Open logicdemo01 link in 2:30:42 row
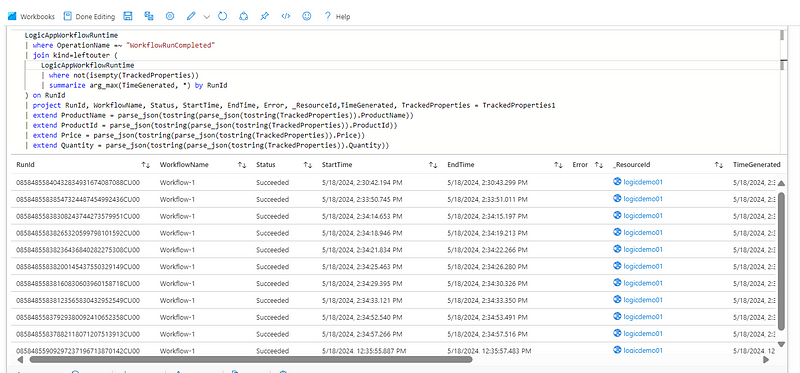This screenshot has width=800, height=373. 643,182
